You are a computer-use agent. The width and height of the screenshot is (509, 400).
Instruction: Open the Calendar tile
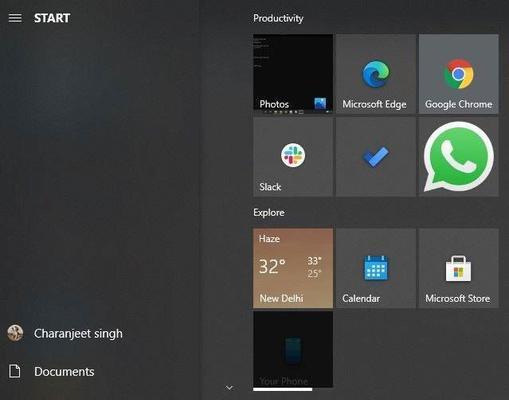376,268
